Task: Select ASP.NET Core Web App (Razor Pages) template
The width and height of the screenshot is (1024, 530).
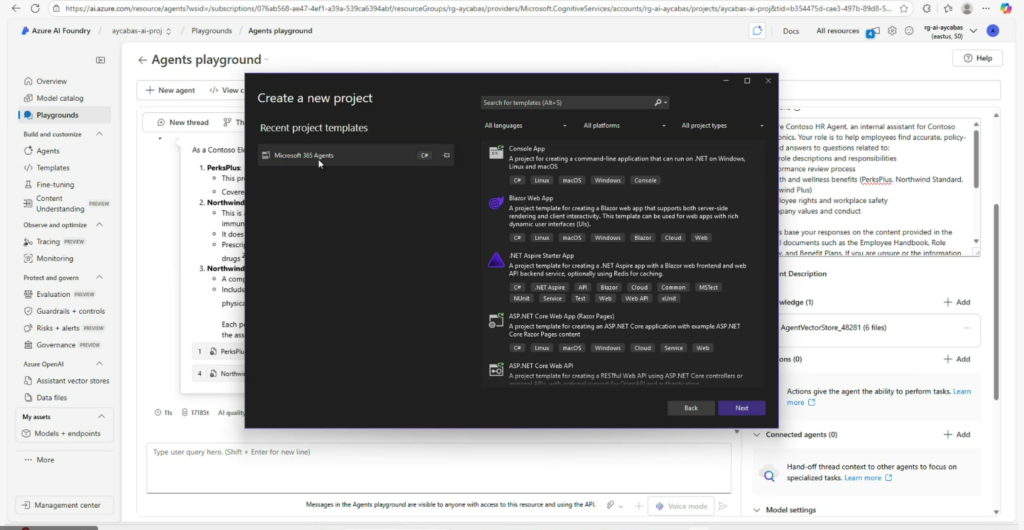Action: click(x=623, y=332)
